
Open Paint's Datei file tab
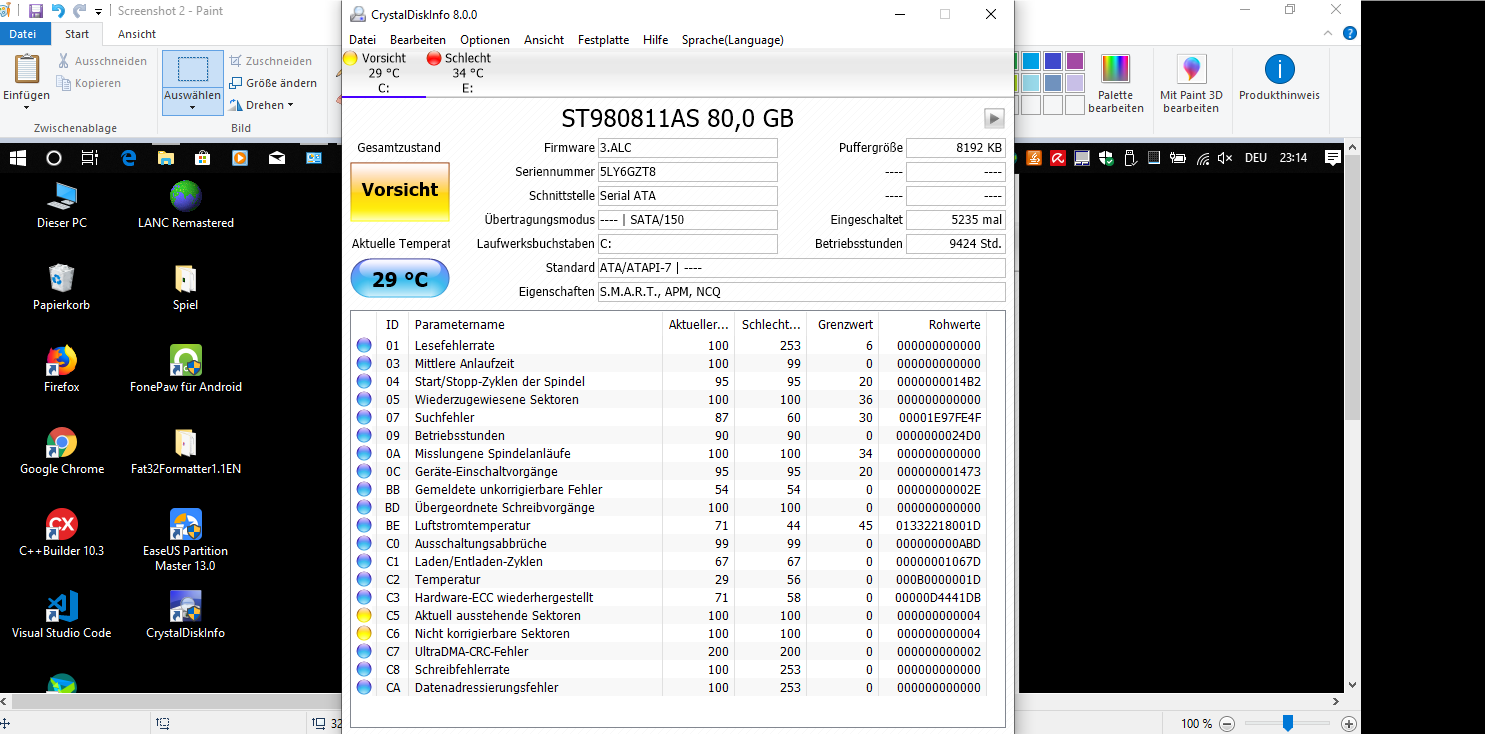coord(23,34)
